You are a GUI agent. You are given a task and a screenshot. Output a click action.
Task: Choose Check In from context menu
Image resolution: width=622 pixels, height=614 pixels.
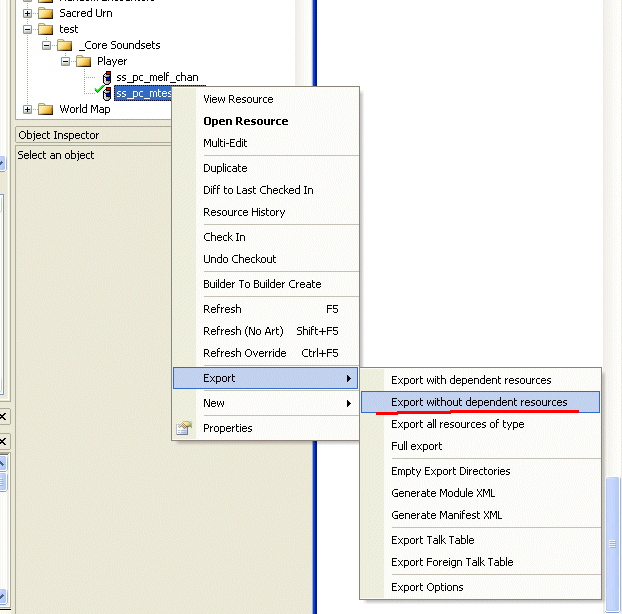tap(224, 237)
